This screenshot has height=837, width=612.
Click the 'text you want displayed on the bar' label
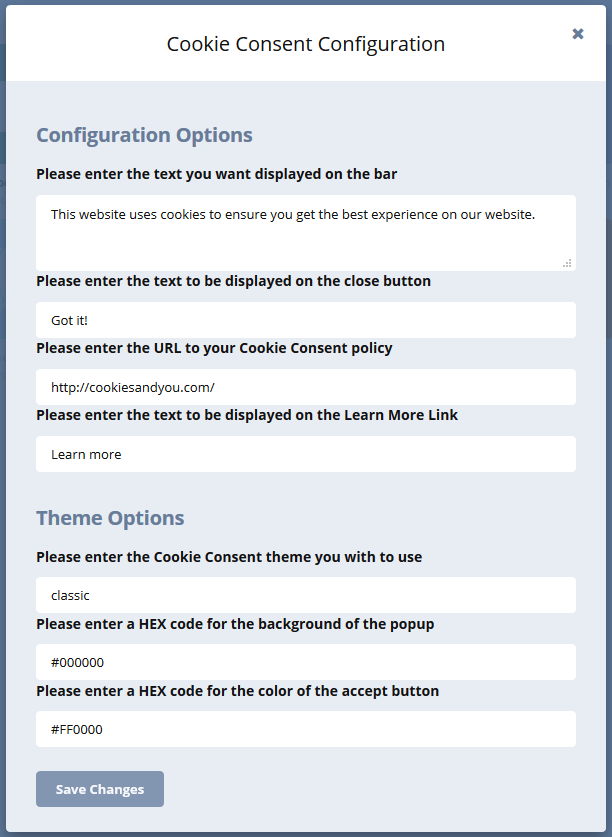pos(216,174)
